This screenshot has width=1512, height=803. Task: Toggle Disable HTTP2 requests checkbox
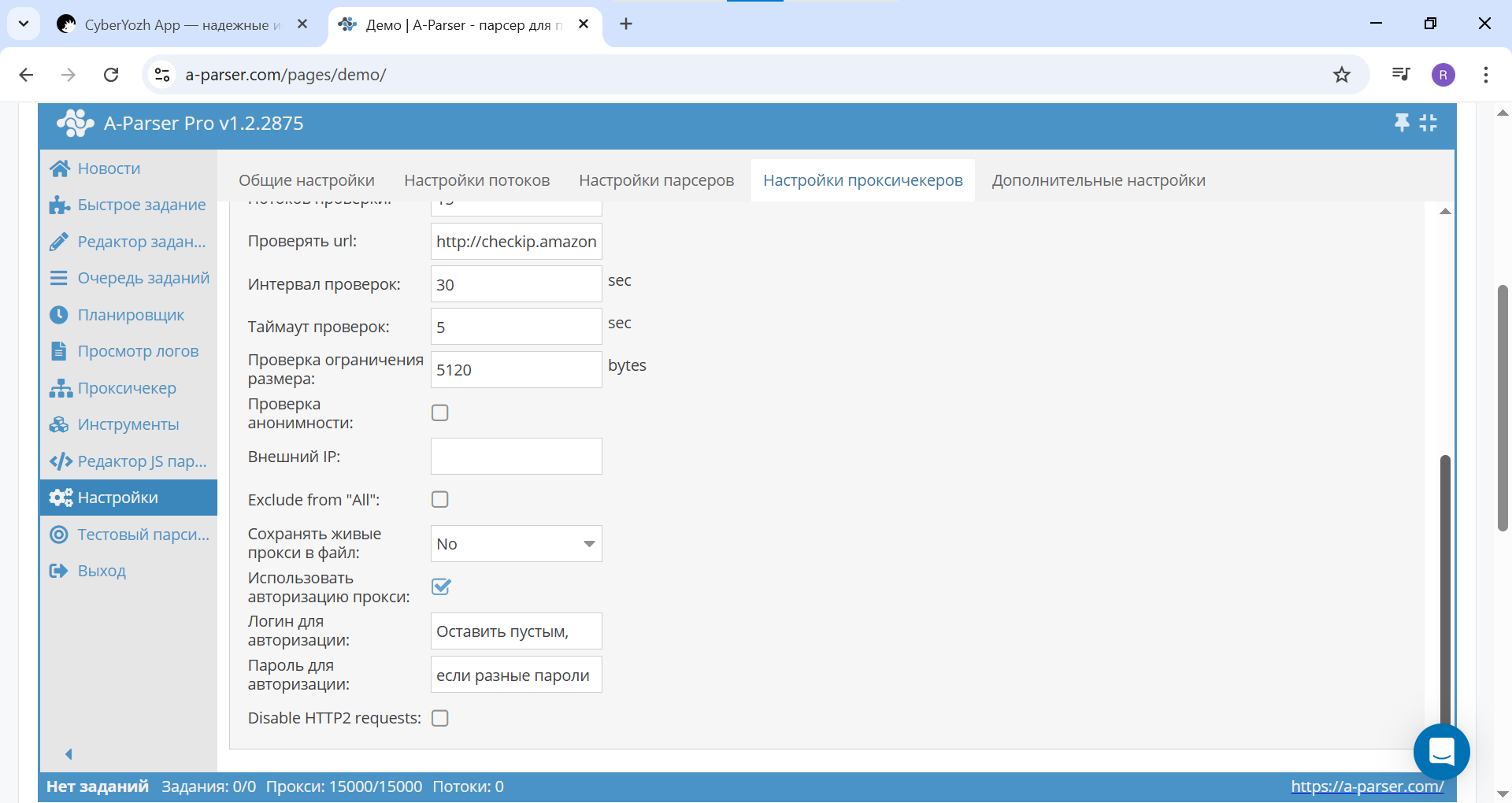tap(440, 718)
